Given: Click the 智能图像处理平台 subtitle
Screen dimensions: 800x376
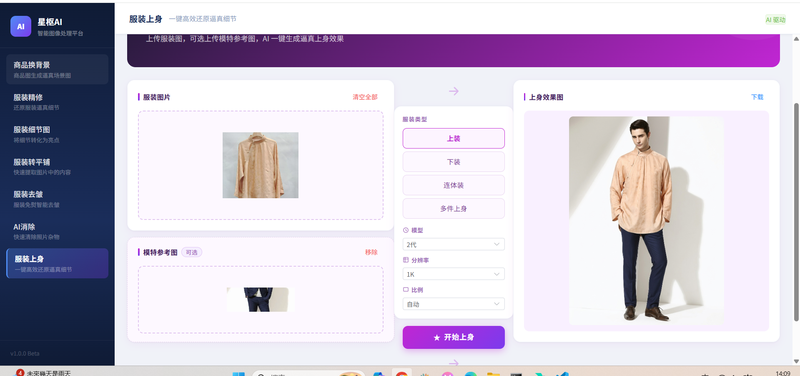Looking at the screenshot, I should click(x=60, y=34).
